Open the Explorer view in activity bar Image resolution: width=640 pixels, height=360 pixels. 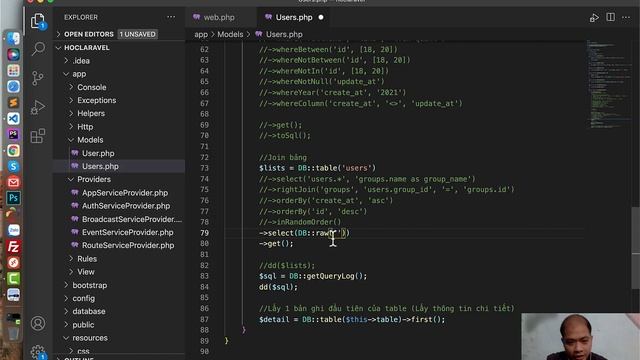tap(38, 20)
